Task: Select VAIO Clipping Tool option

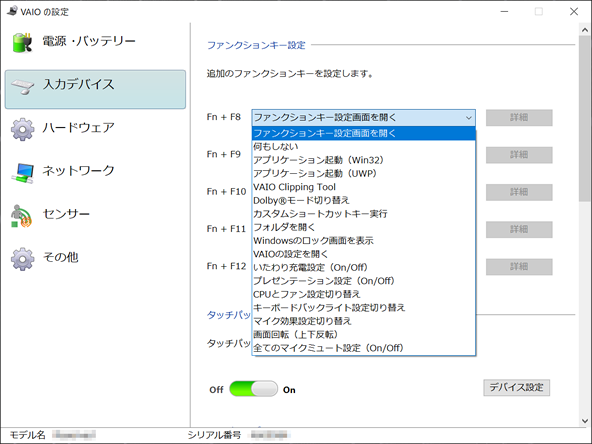Action: pos(364,187)
